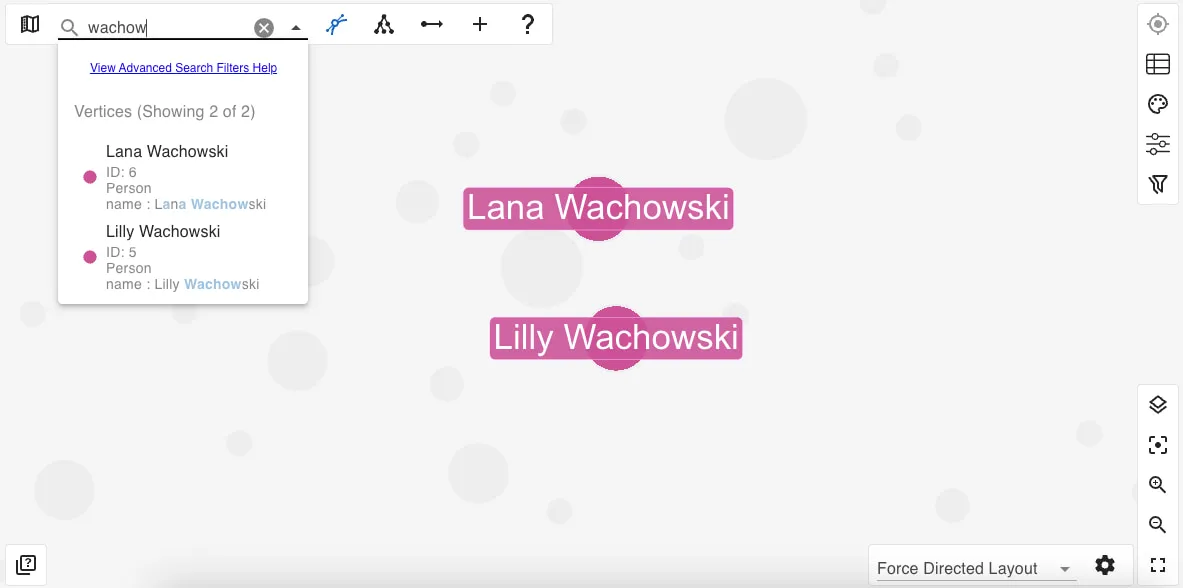Open the color palette styling icon

(1157, 104)
